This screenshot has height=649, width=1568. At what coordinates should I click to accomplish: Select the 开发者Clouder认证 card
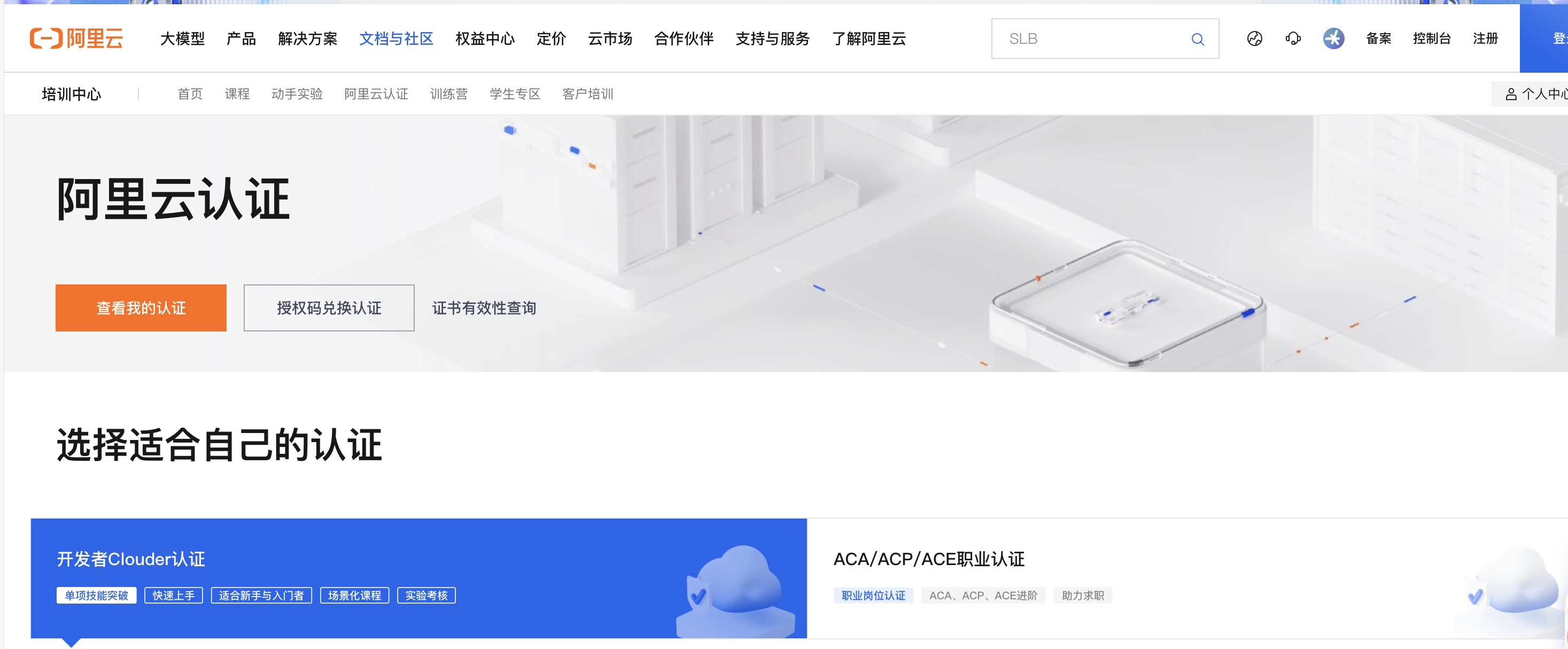(419, 578)
